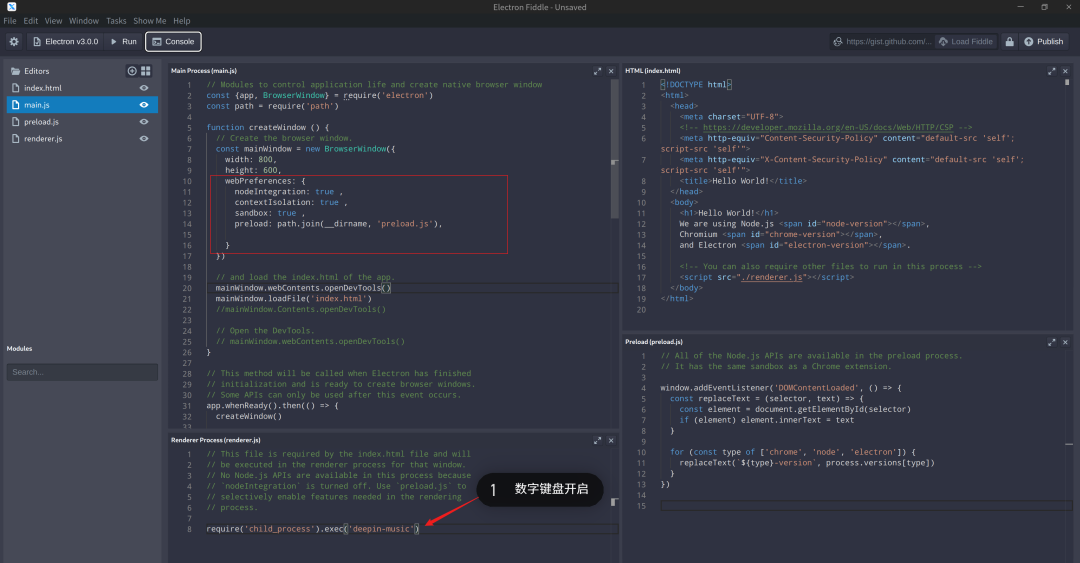Click the developer.mozilla.org CSP link in HTML
This screenshot has height=563, width=1080.
pyautogui.click(x=828, y=127)
